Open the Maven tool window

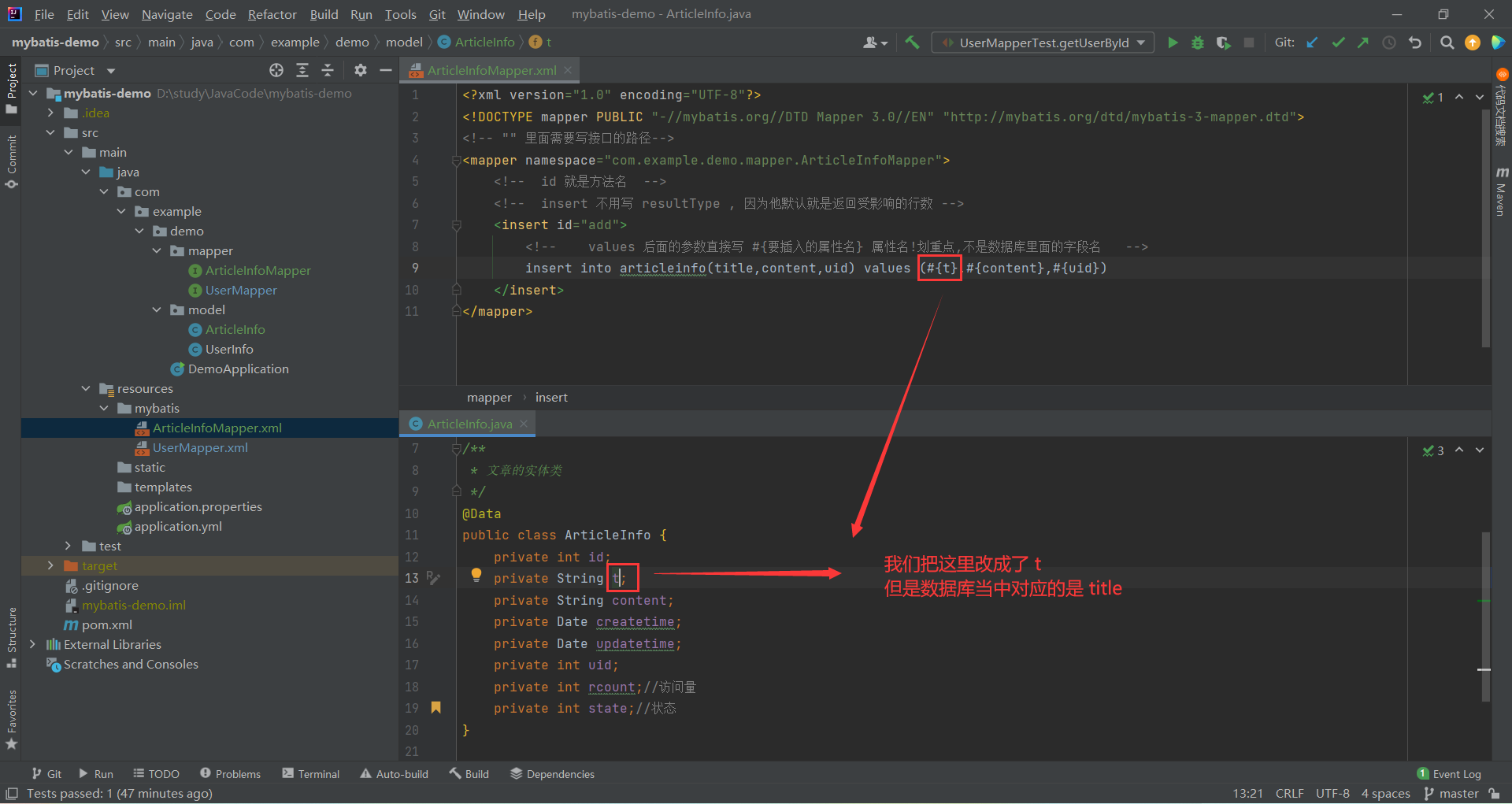click(x=1501, y=191)
